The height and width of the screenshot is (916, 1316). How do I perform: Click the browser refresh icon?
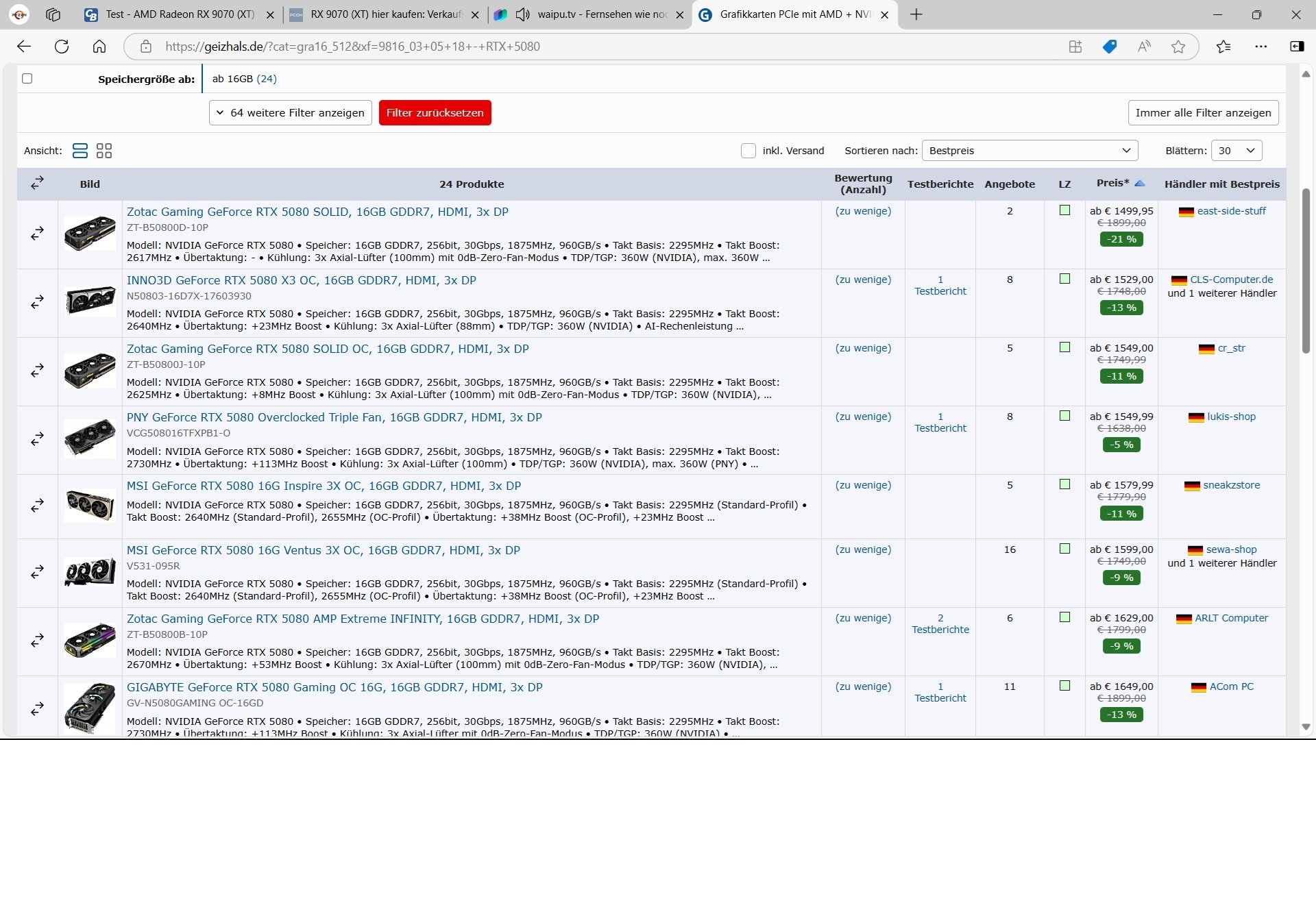click(62, 47)
